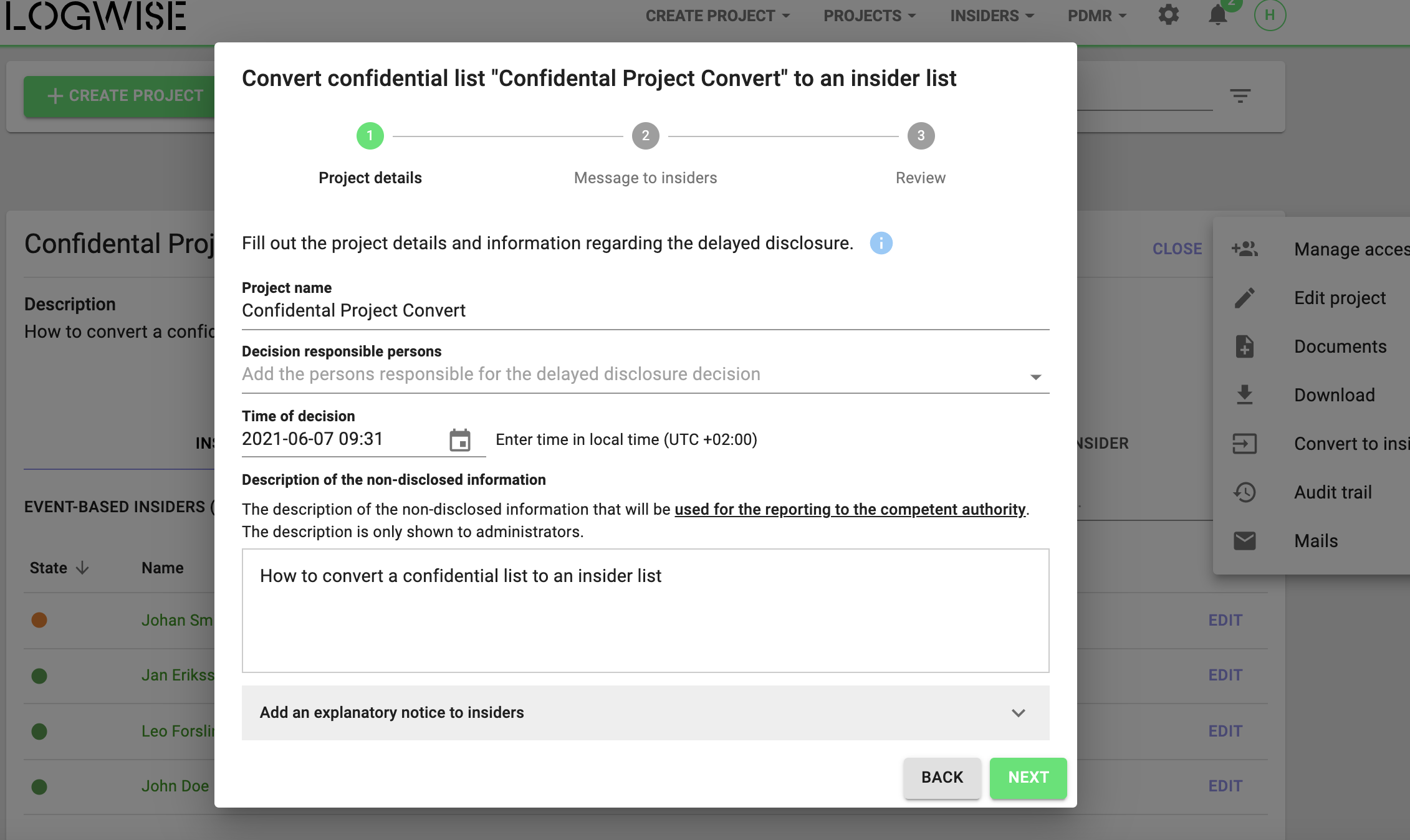
Task: Click the green NEXT button
Action: tap(1029, 778)
